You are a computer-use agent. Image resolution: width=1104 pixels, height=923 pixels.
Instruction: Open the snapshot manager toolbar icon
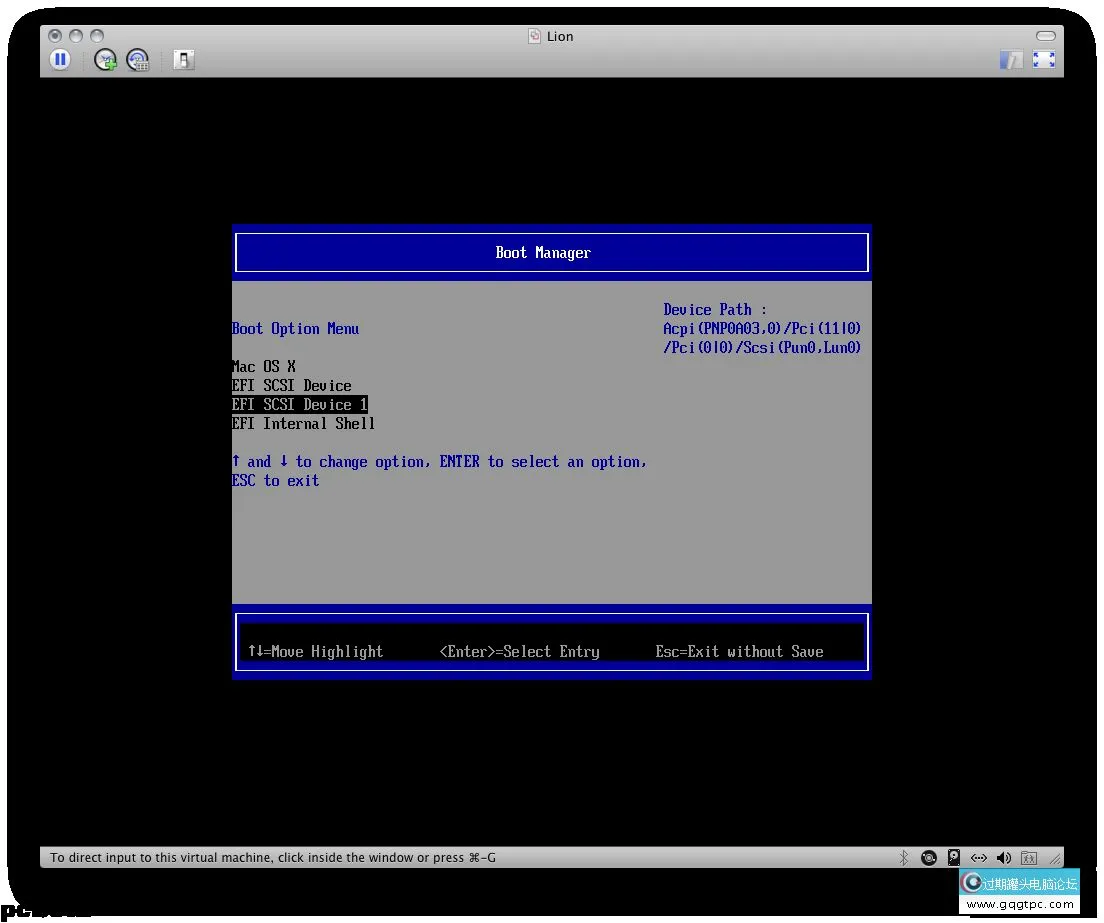(x=137, y=60)
